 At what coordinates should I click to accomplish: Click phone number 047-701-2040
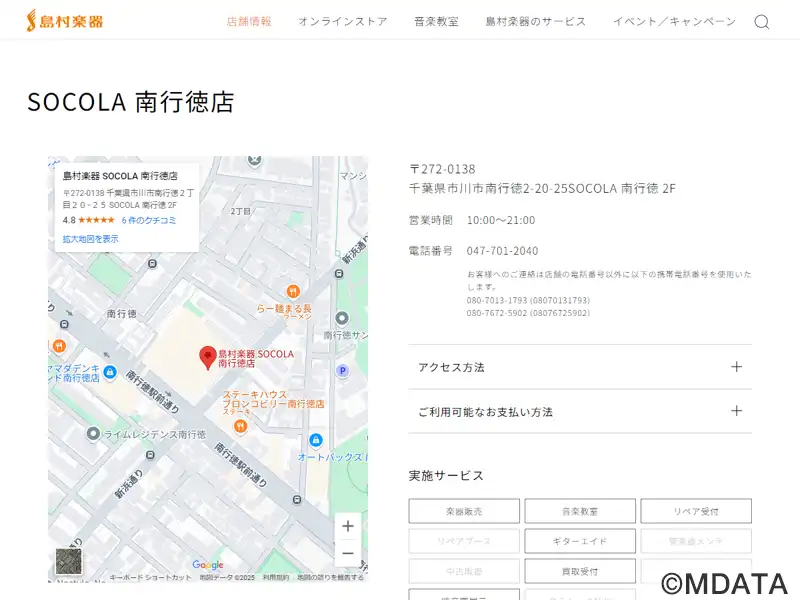pos(502,251)
